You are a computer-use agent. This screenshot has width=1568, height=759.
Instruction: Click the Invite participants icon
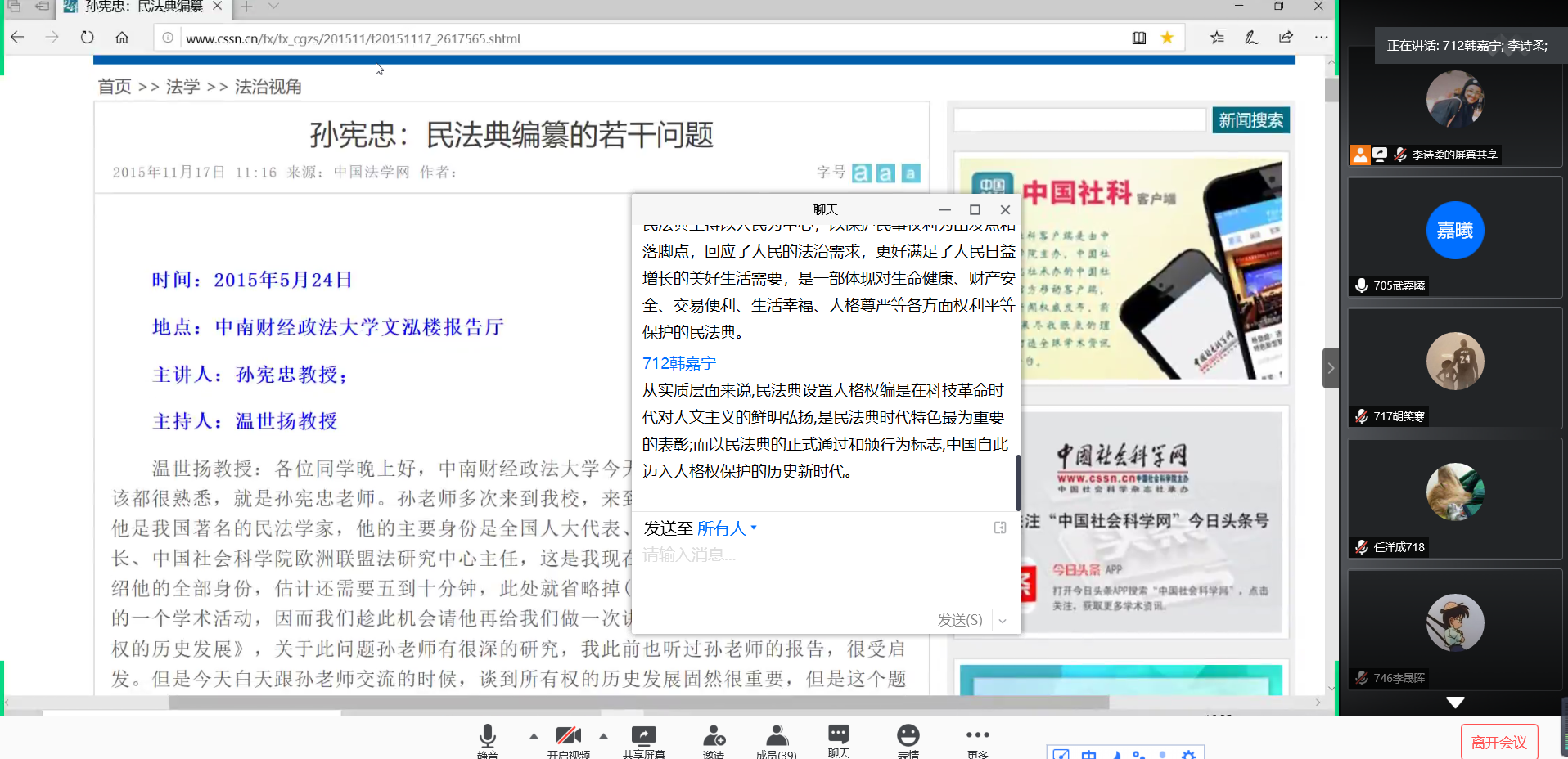tap(714, 738)
